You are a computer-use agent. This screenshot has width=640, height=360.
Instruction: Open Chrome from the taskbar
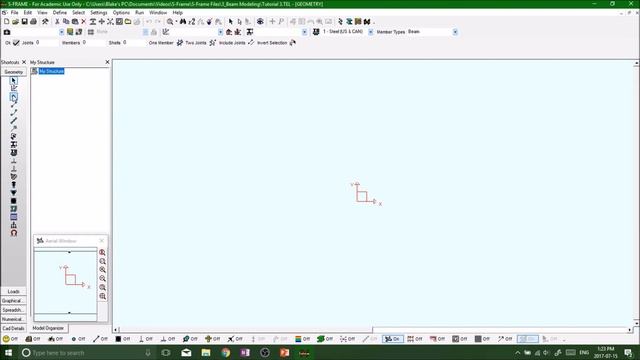pos(225,353)
